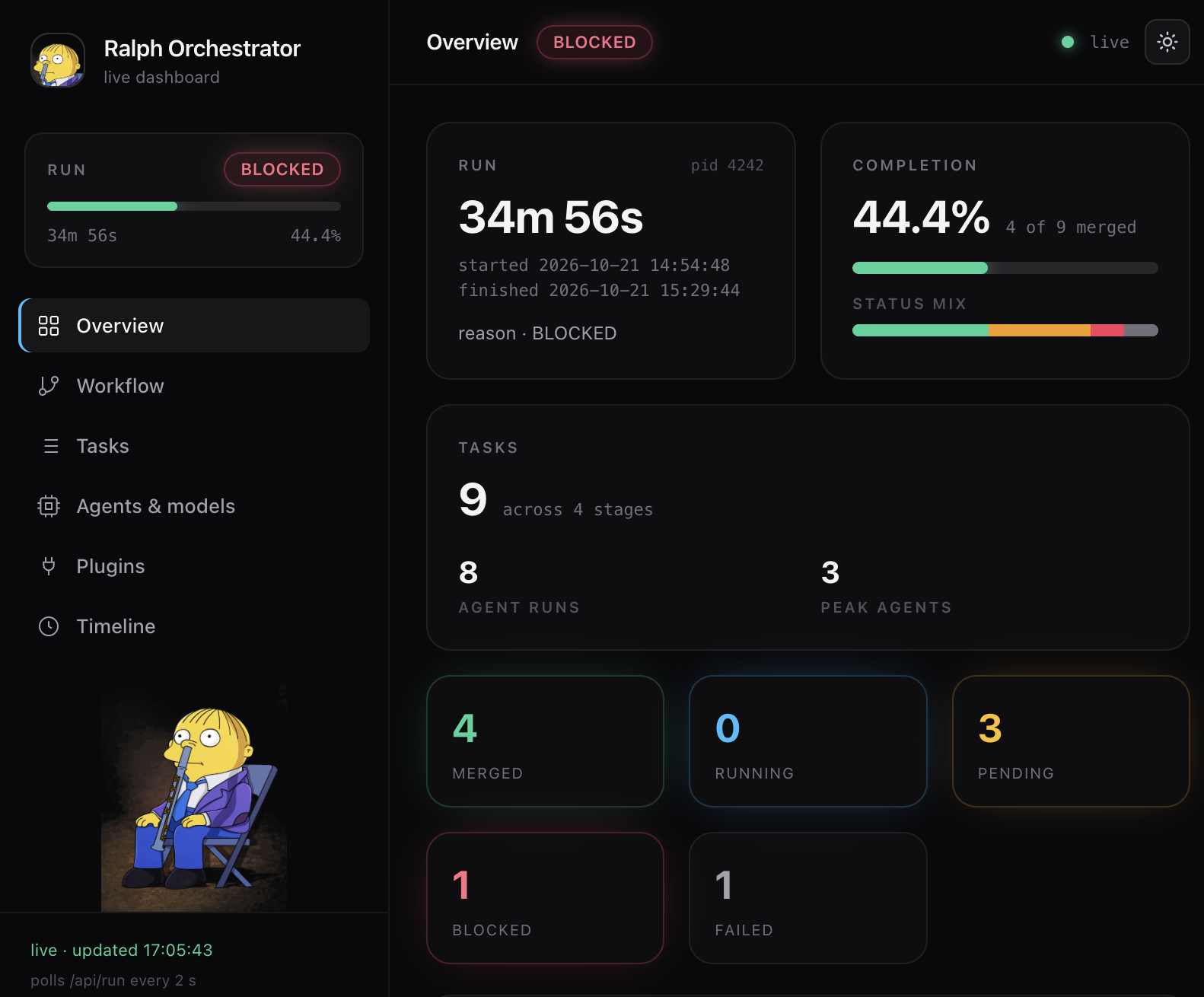The image size is (1204, 997).
Task: Click 'started 2026-10-21 14:54:48' text
Action: pyautogui.click(x=594, y=265)
